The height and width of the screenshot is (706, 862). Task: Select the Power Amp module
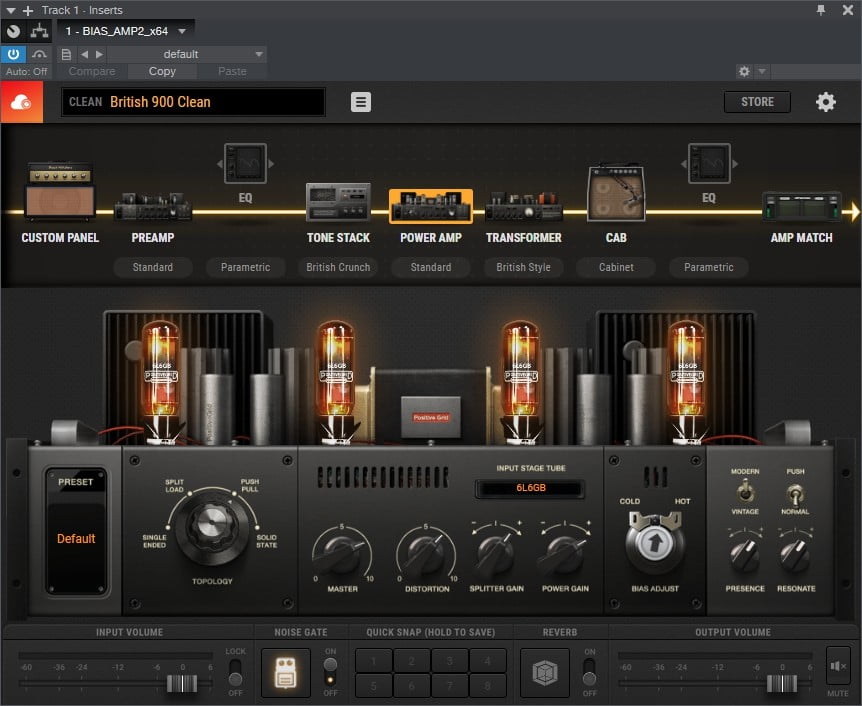[431, 206]
